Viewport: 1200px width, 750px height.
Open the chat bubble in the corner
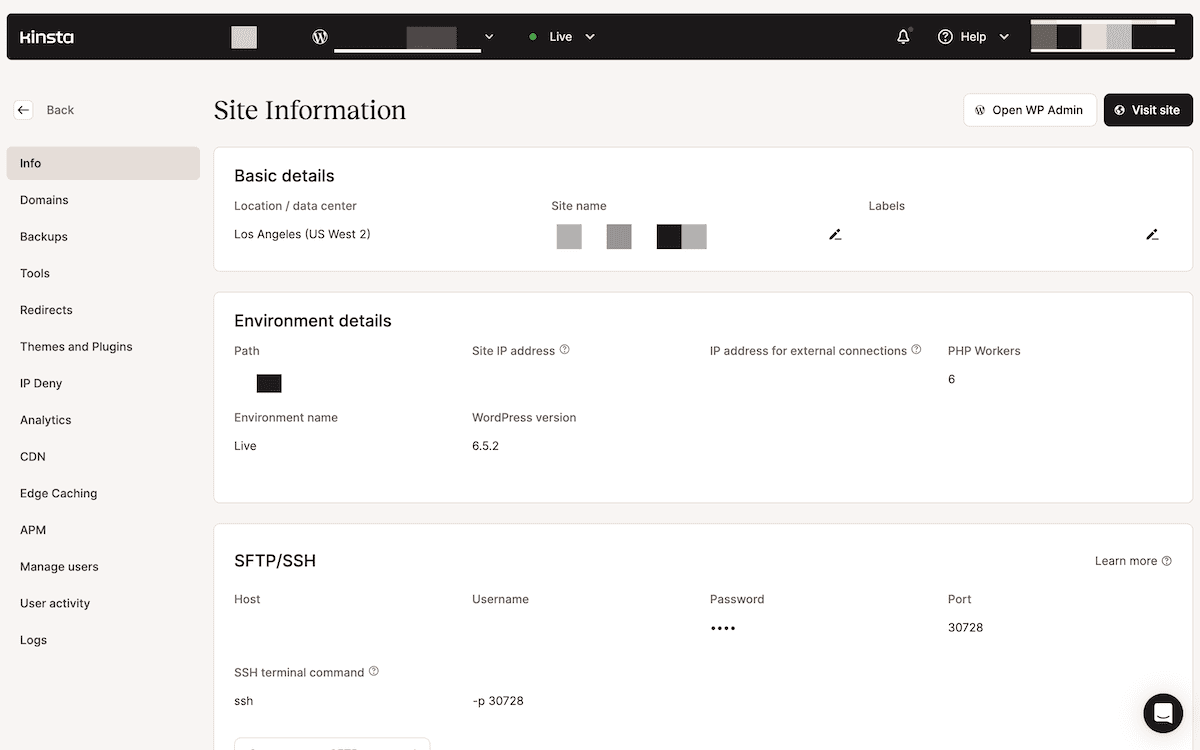pos(1162,713)
